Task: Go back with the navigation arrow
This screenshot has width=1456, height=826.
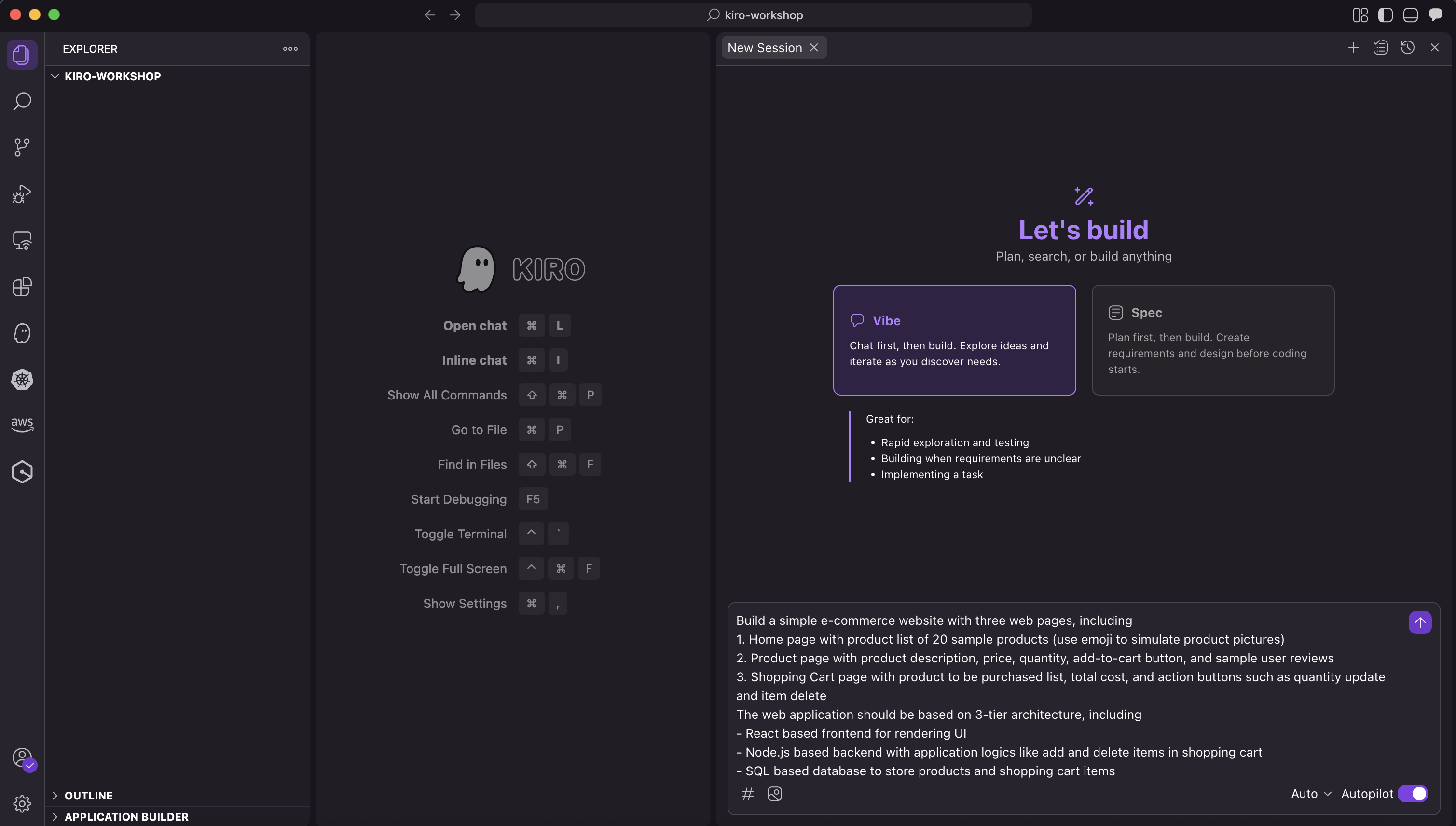Action: pyautogui.click(x=430, y=15)
